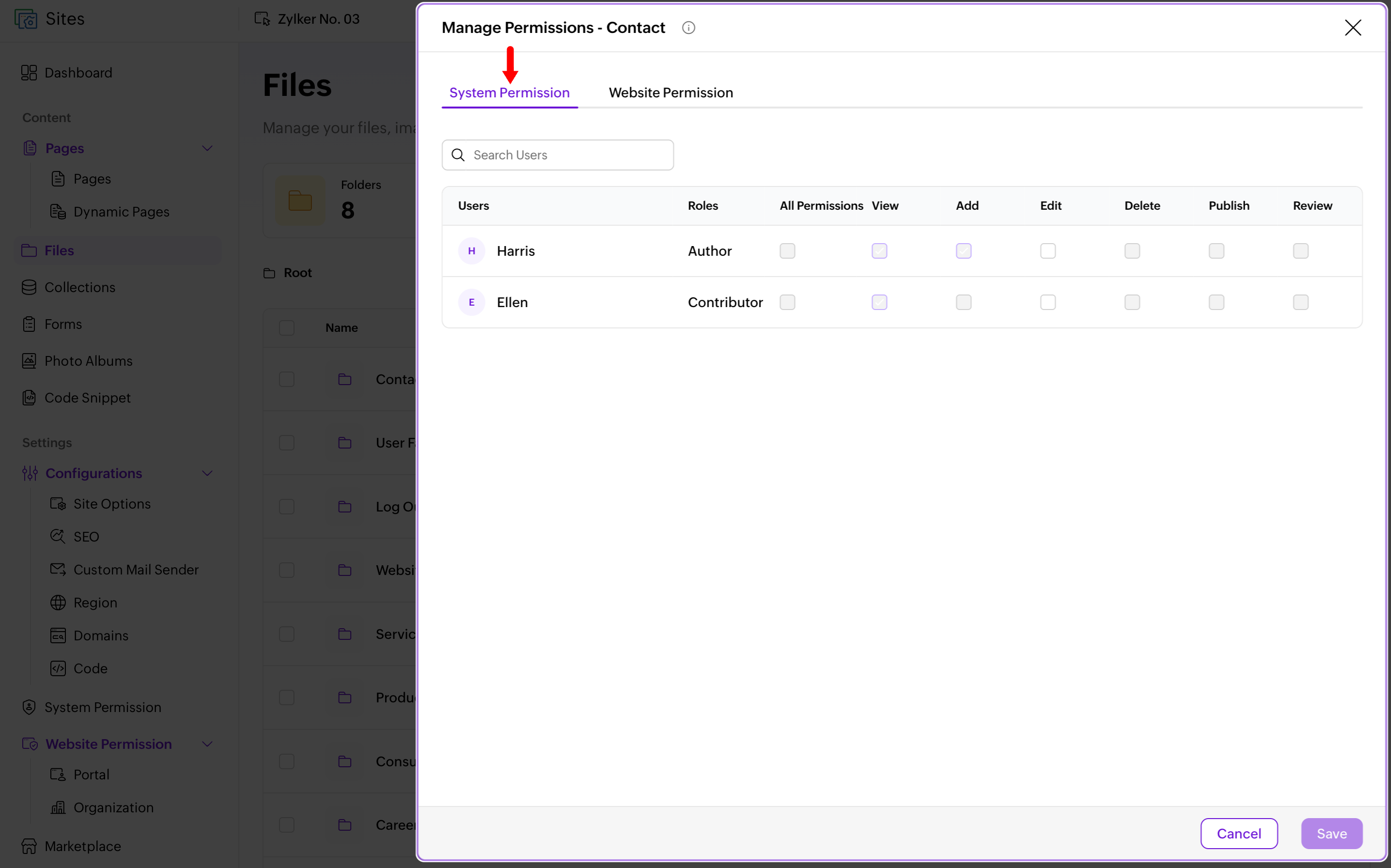Open the Domains settings icon

pos(58,635)
